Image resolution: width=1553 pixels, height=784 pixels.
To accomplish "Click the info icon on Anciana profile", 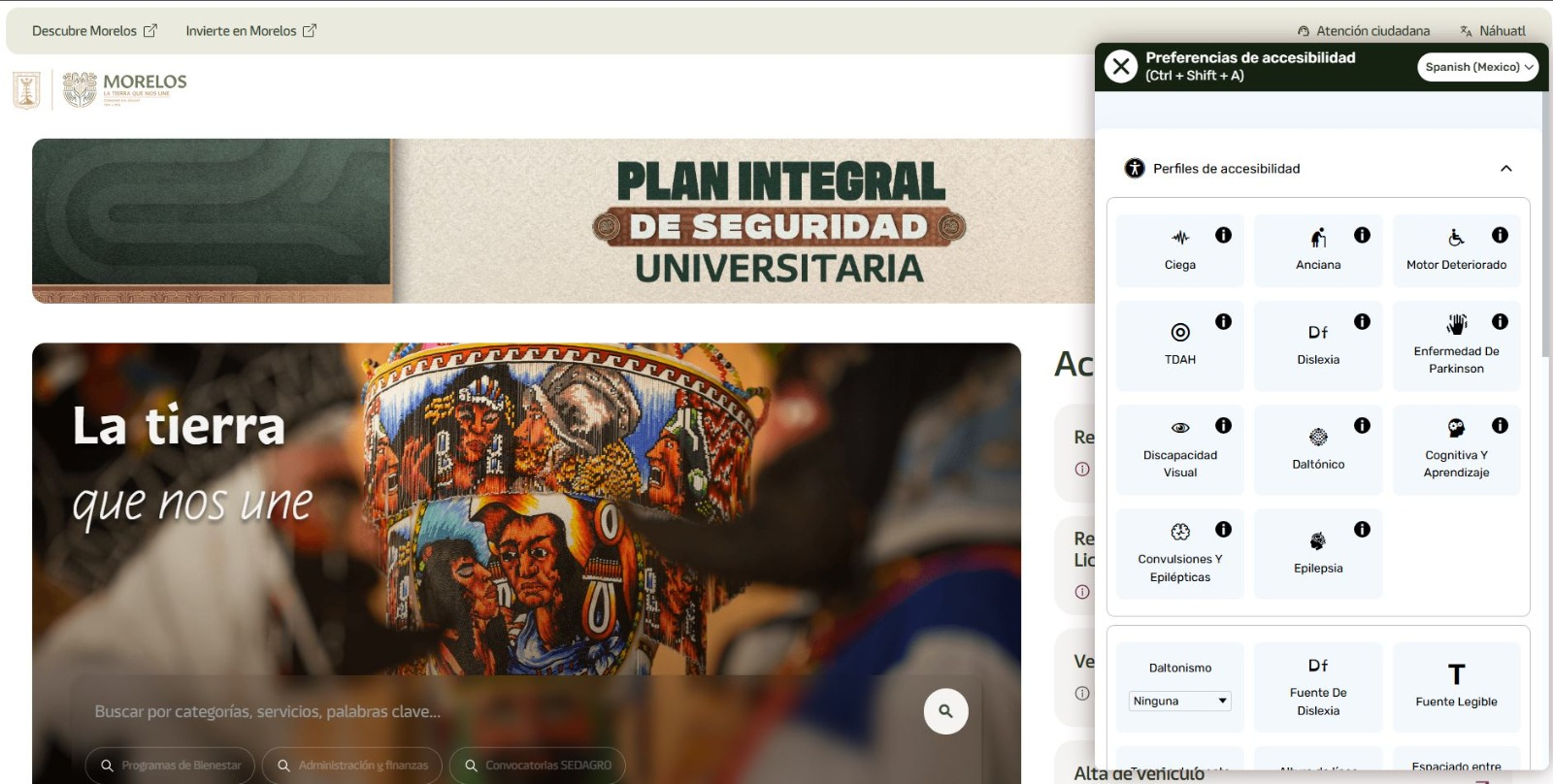I will [x=1362, y=235].
